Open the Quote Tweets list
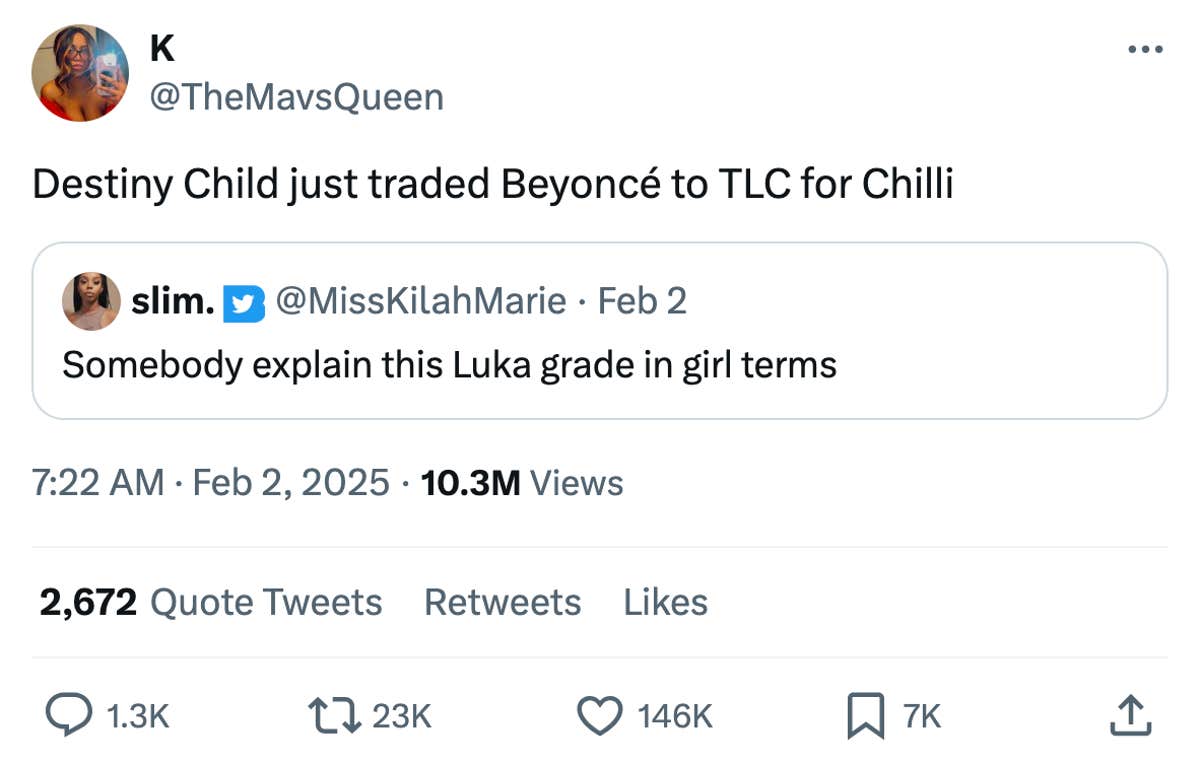 point(211,602)
